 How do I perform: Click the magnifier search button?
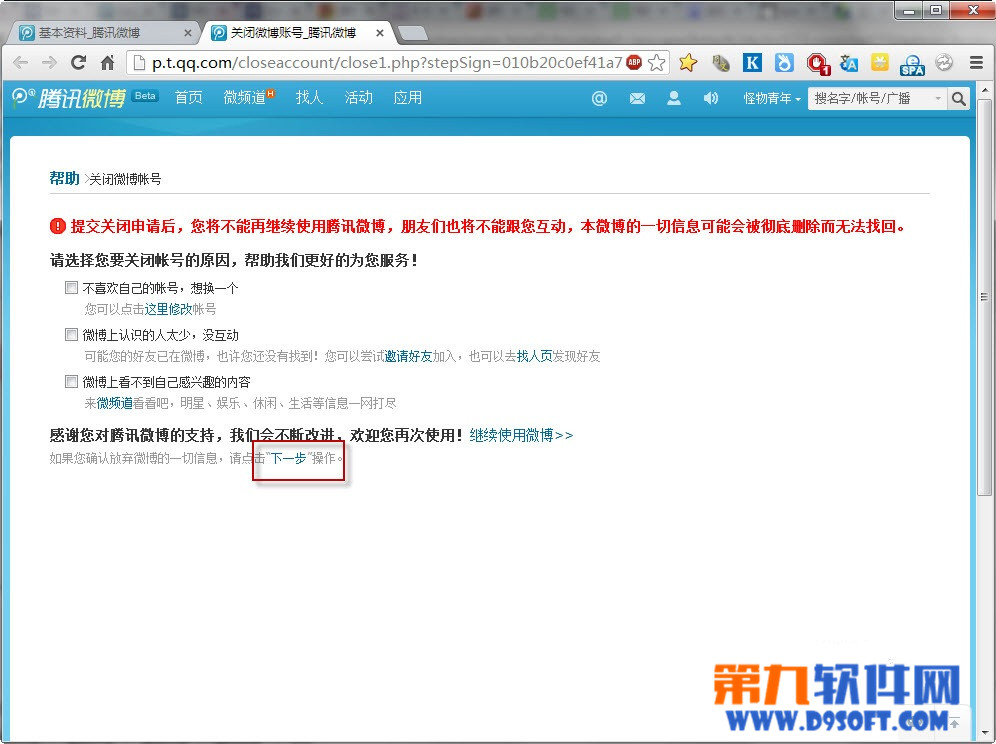tap(959, 98)
